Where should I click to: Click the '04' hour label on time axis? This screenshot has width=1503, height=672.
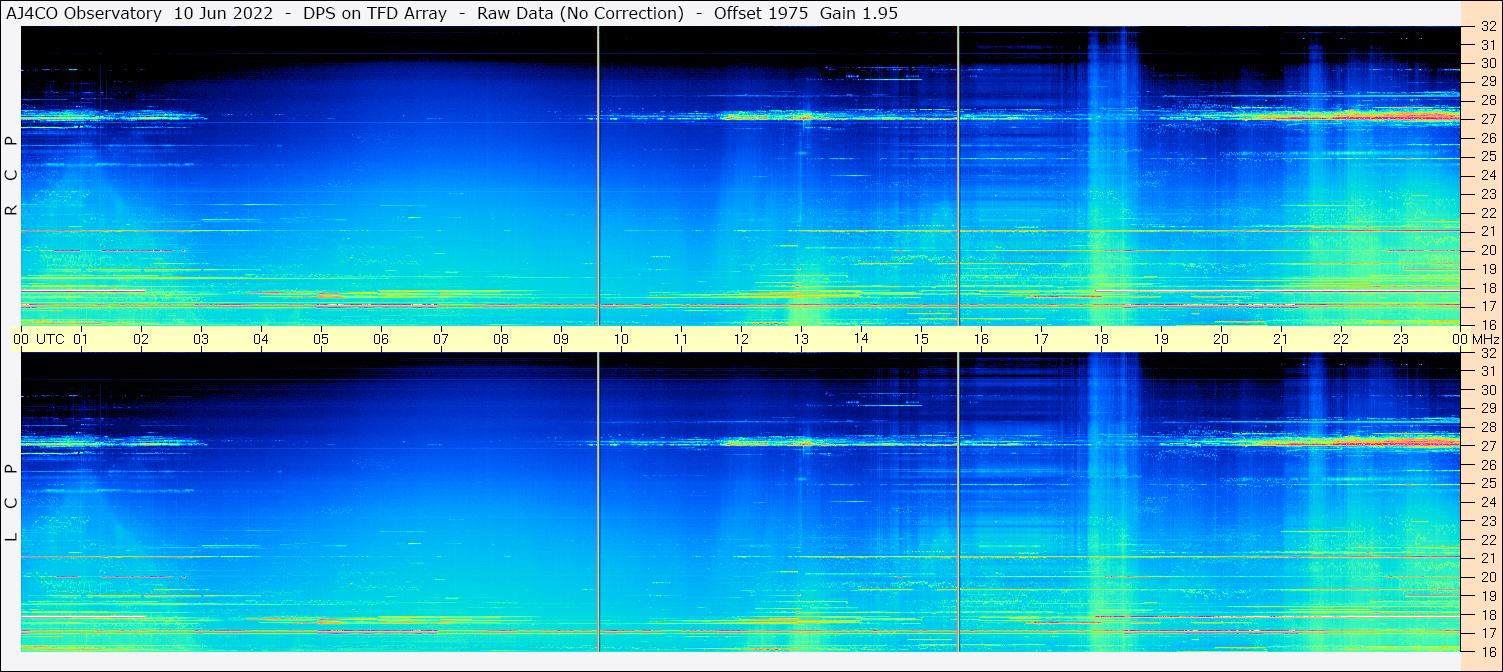click(261, 339)
